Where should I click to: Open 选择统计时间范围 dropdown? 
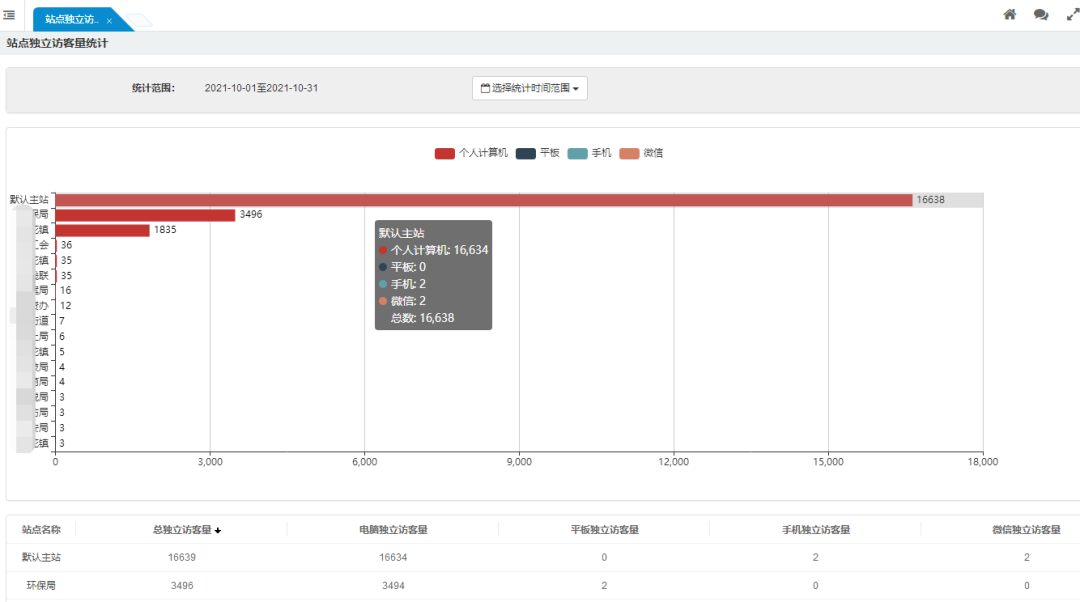click(529, 88)
